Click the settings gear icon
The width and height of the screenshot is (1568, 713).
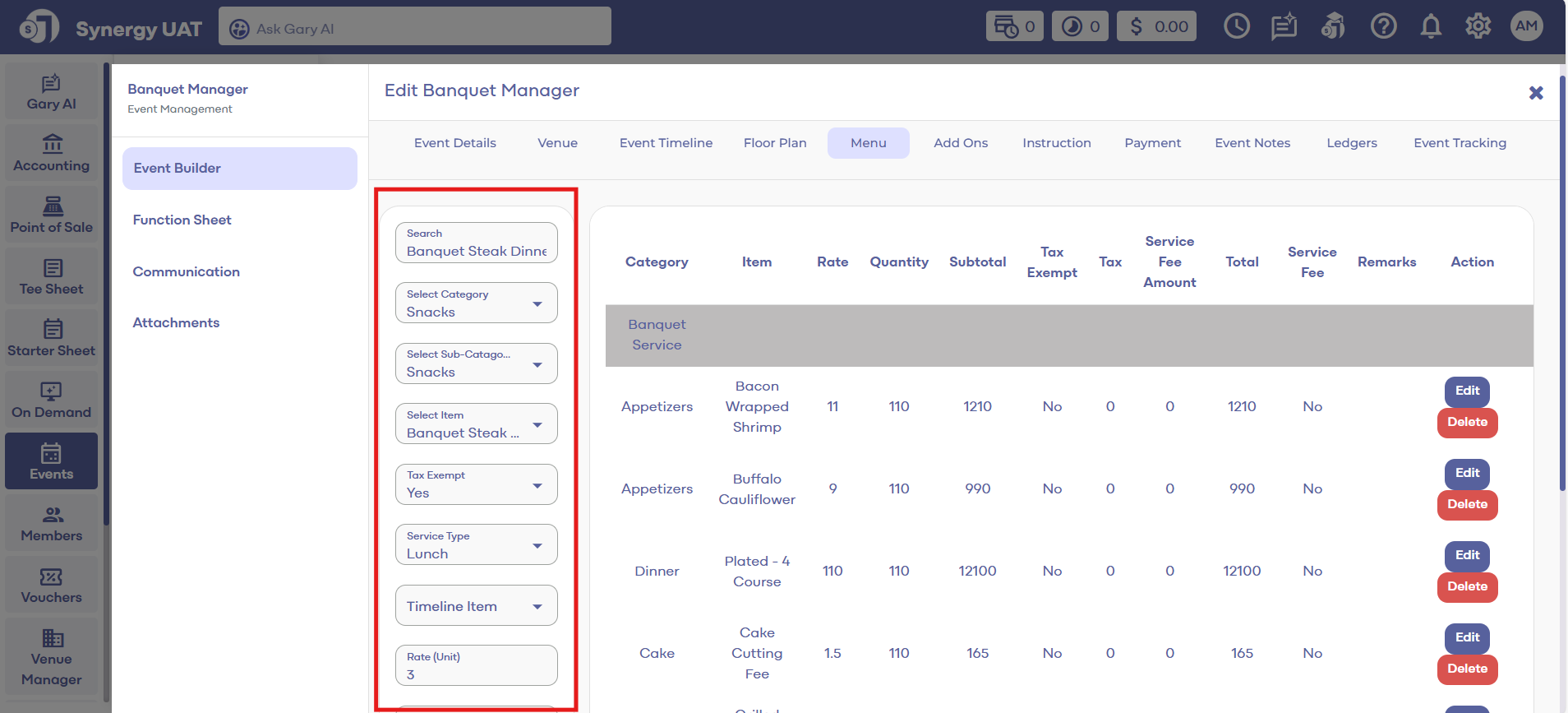pos(1478,27)
